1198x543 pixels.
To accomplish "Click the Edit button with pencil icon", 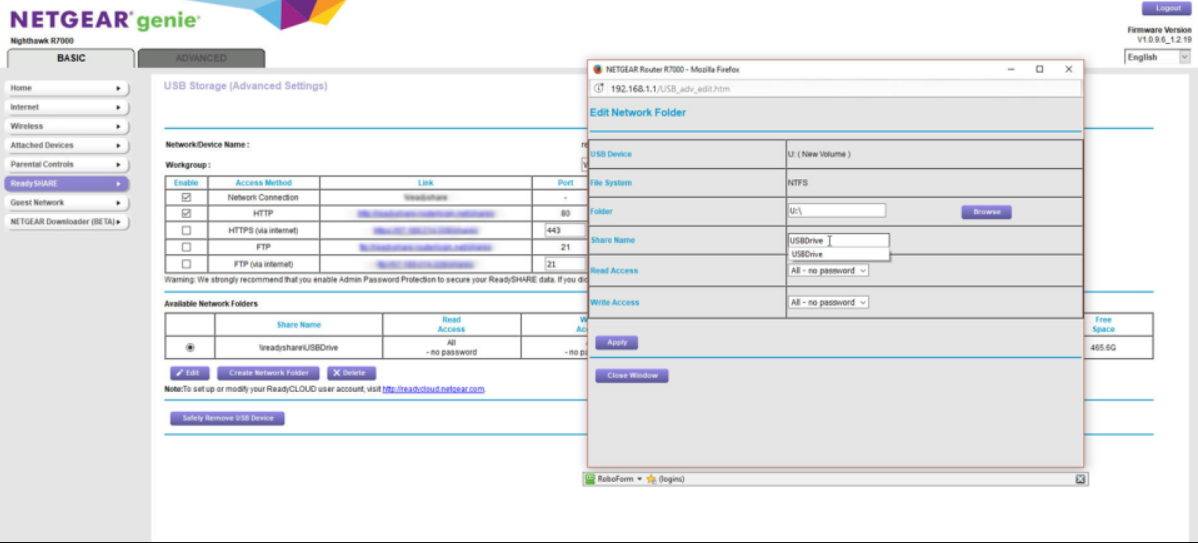I will 190,373.
